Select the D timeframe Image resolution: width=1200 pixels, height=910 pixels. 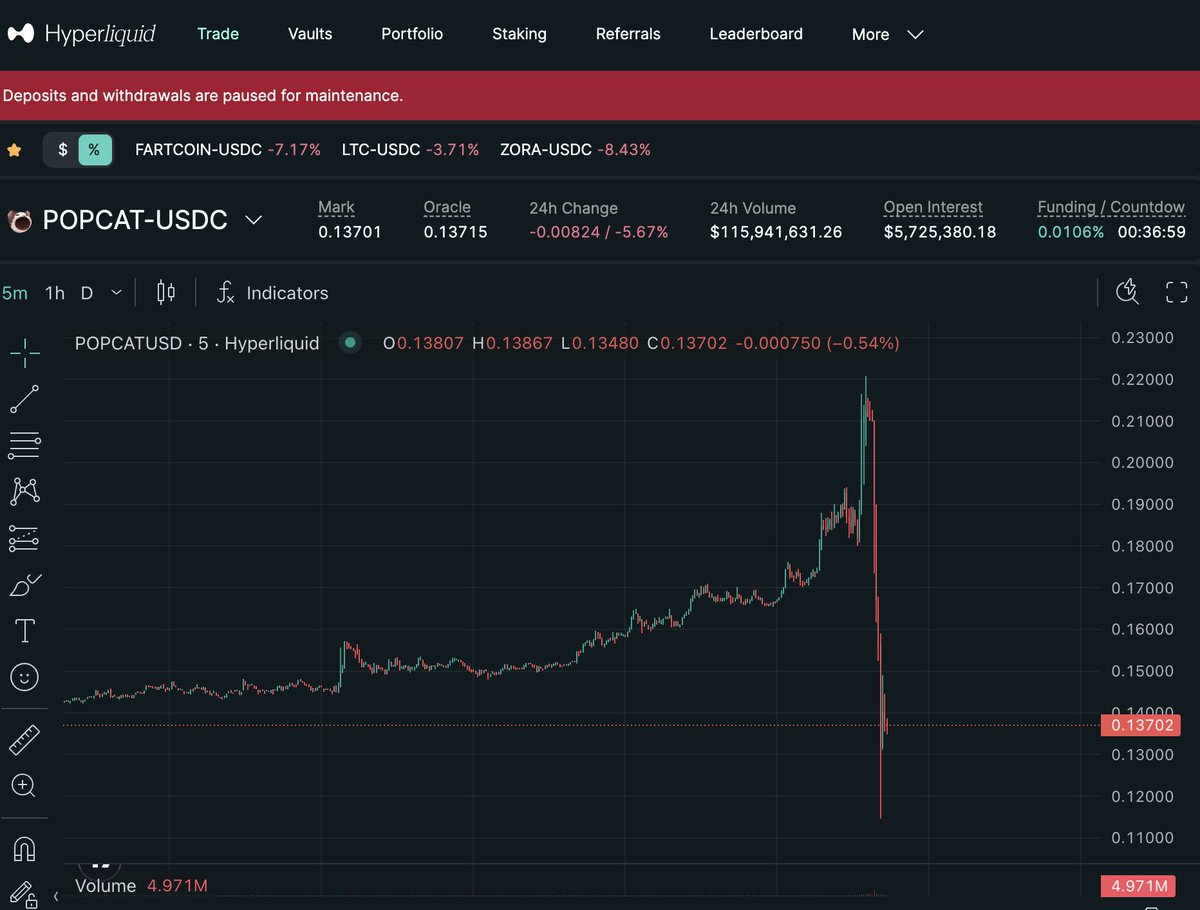(x=87, y=293)
